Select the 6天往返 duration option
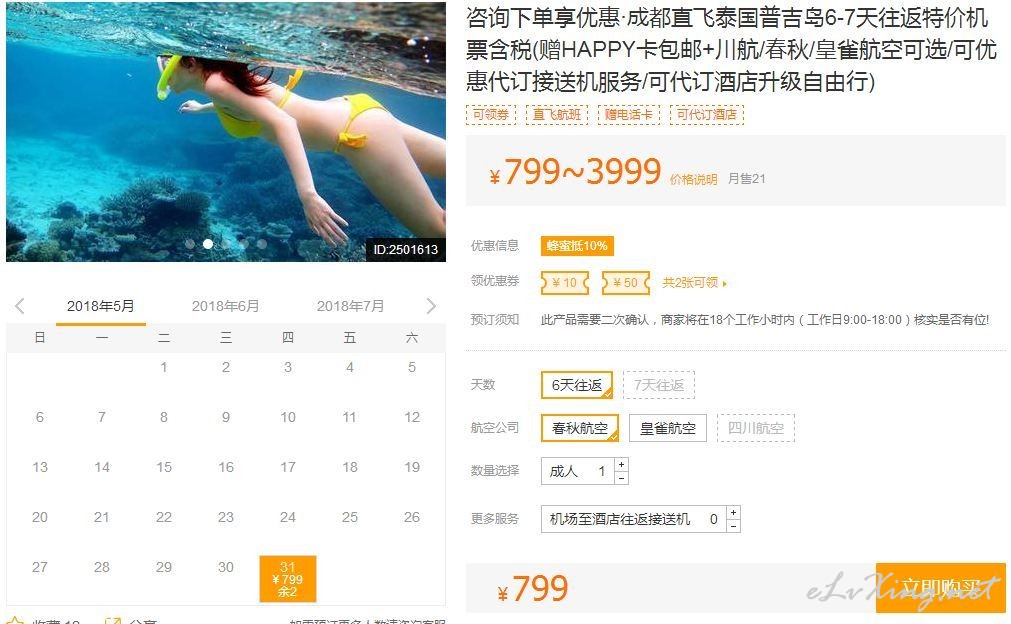1011x624 pixels. [577, 385]
